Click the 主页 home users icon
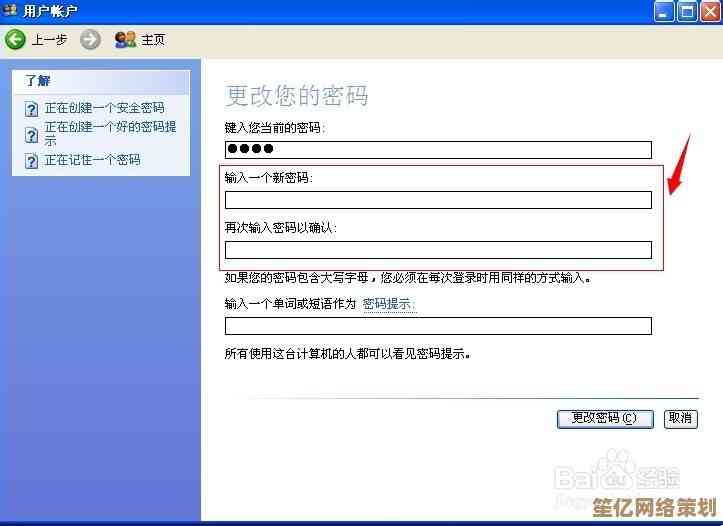The width and height of the screenshot is (723, 526). click(126, 40)
